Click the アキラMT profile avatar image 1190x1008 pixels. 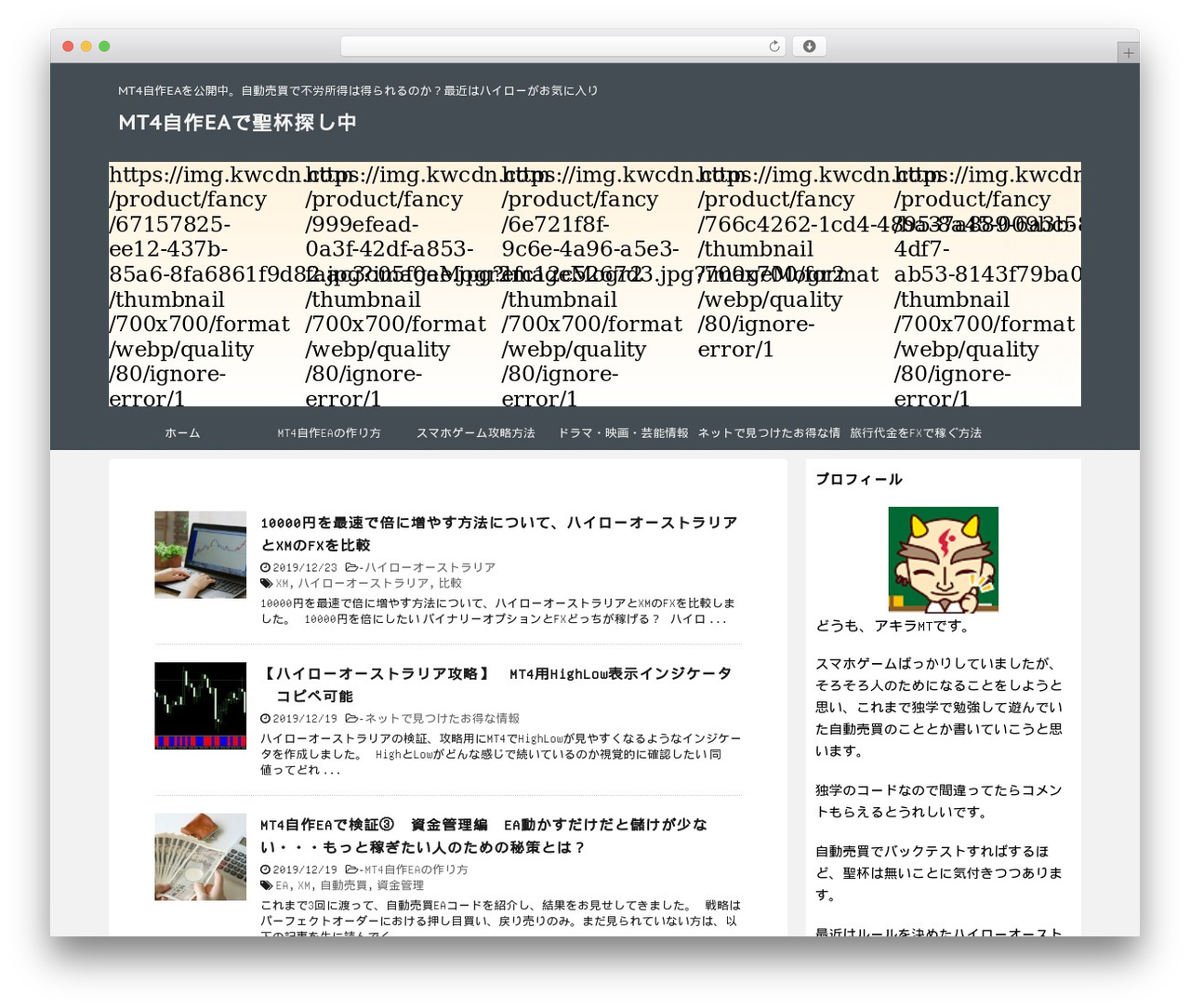(x=944, y=559)
